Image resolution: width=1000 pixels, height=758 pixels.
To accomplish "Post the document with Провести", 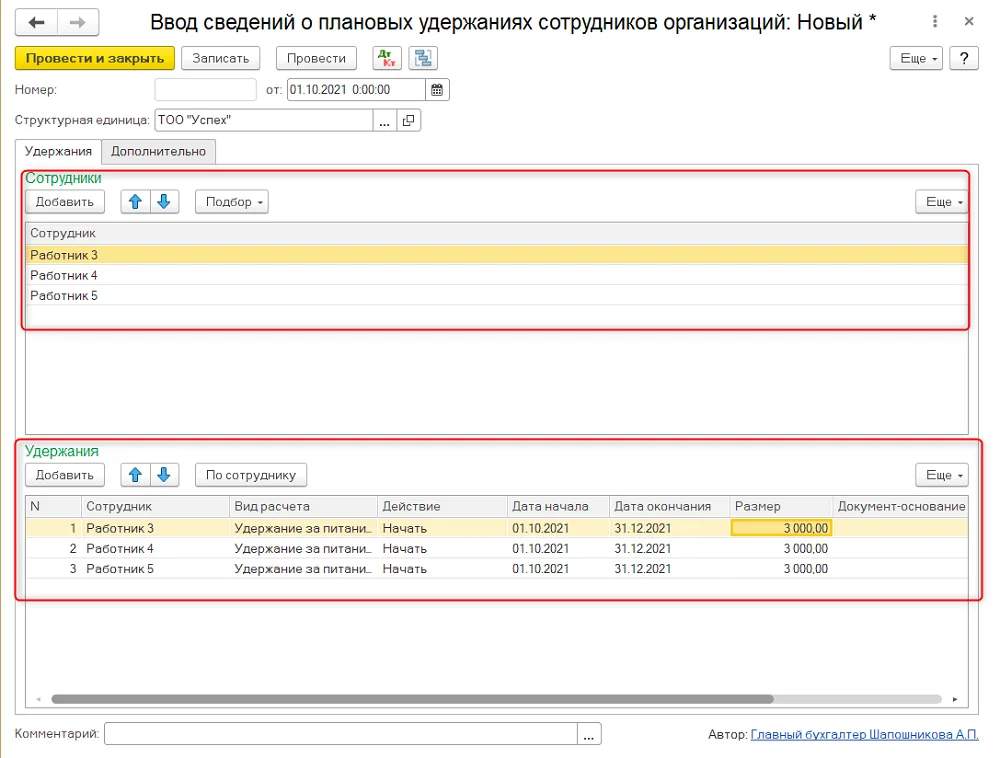I will click(316, 58).
